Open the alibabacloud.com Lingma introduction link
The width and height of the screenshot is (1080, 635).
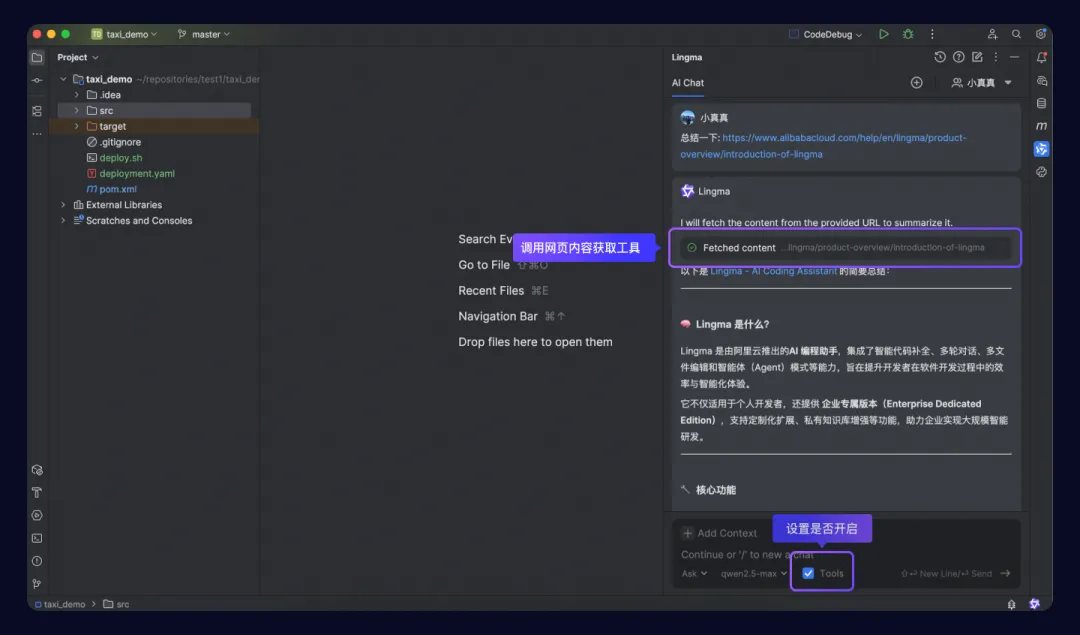tap(823, 146)
